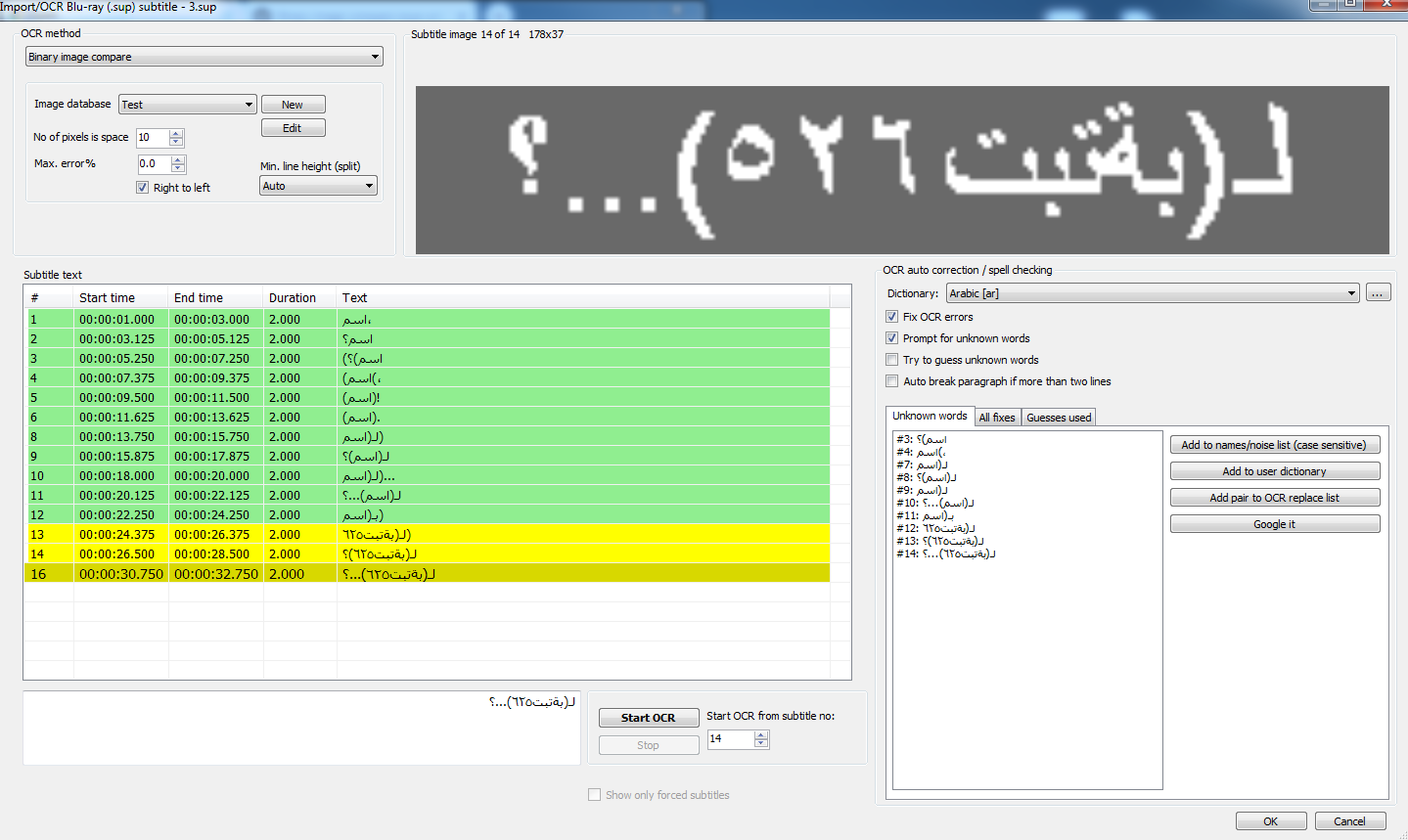
Task: Select unknown word entry #9
Action: pyautogui.click(x=922, y=490)
